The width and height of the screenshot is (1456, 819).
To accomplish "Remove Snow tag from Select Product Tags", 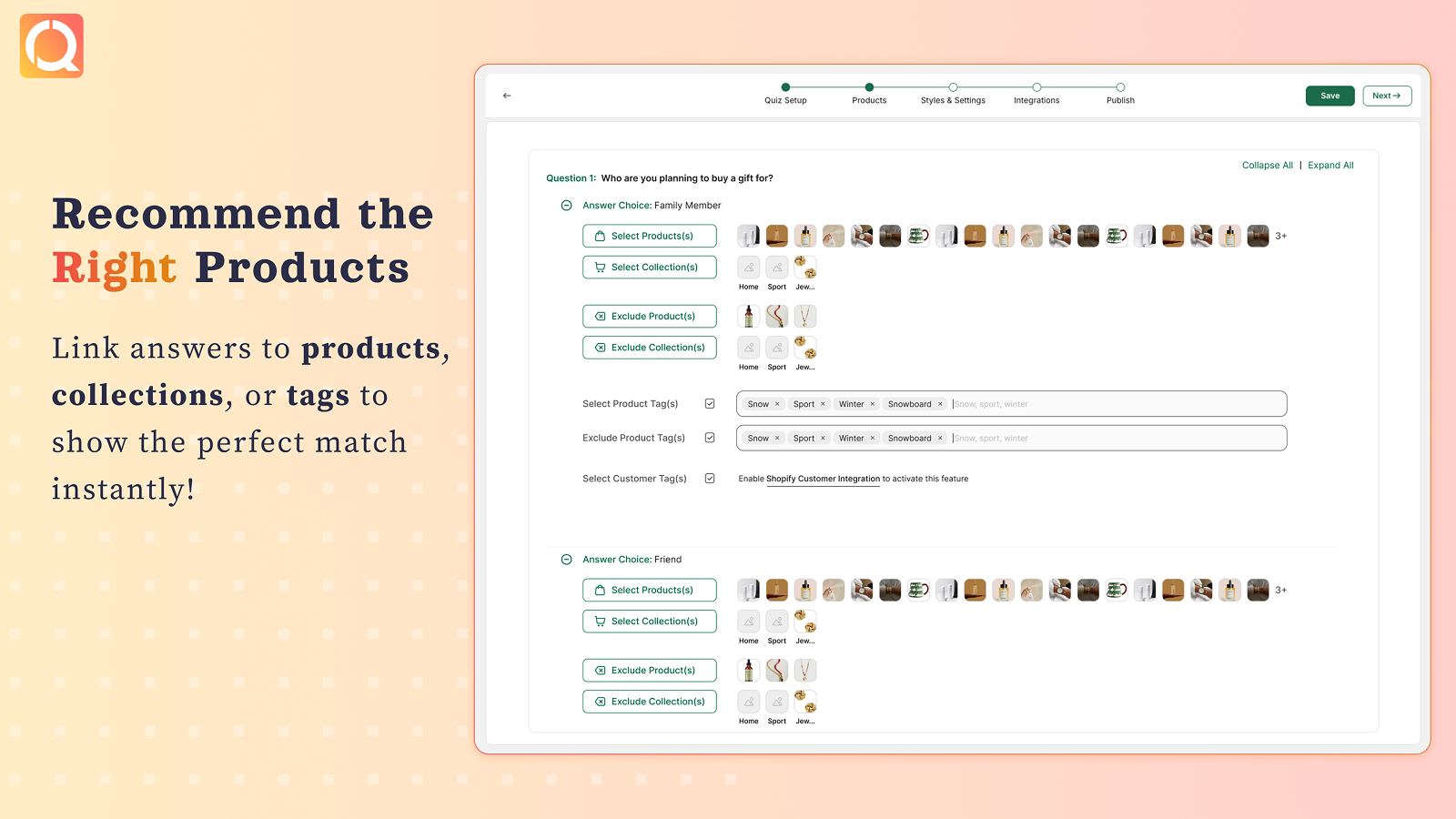I will (777, 404).
